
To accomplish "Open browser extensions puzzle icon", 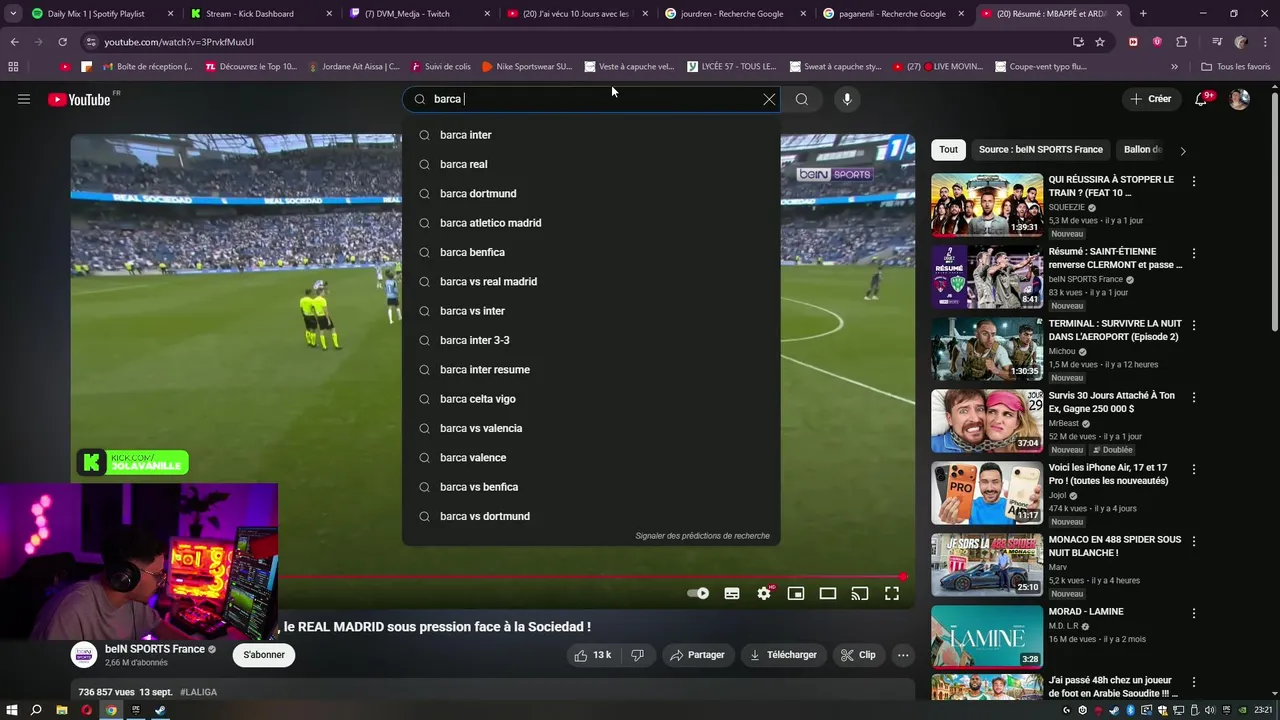I will [x=1181, y=42].
